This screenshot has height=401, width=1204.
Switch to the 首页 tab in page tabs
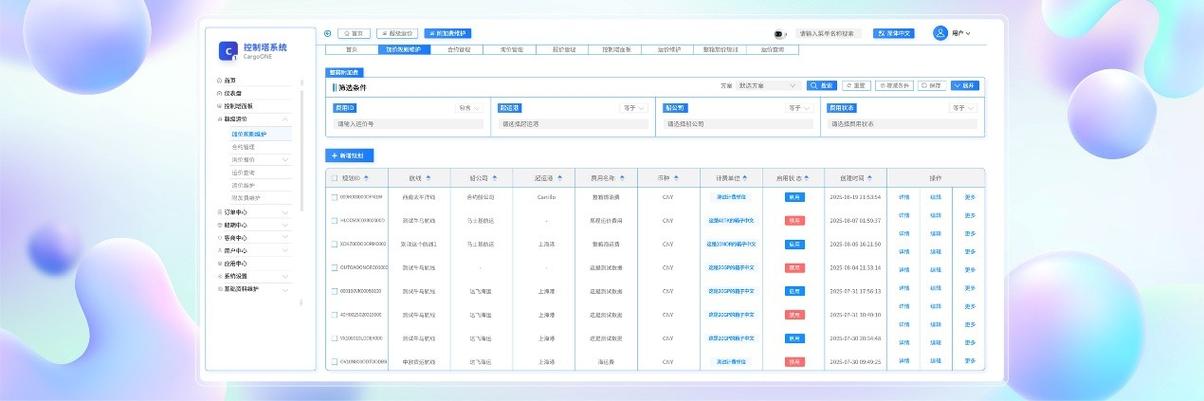tap(351, 48)
